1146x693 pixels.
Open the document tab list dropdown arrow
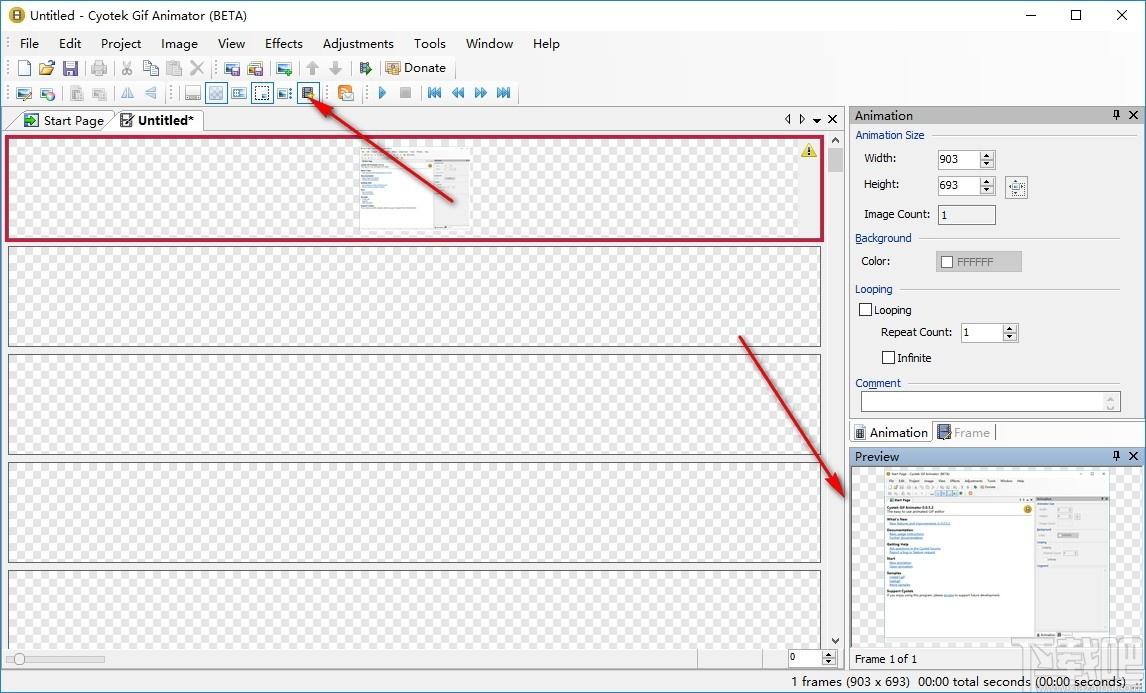click(x=817, y=120)
